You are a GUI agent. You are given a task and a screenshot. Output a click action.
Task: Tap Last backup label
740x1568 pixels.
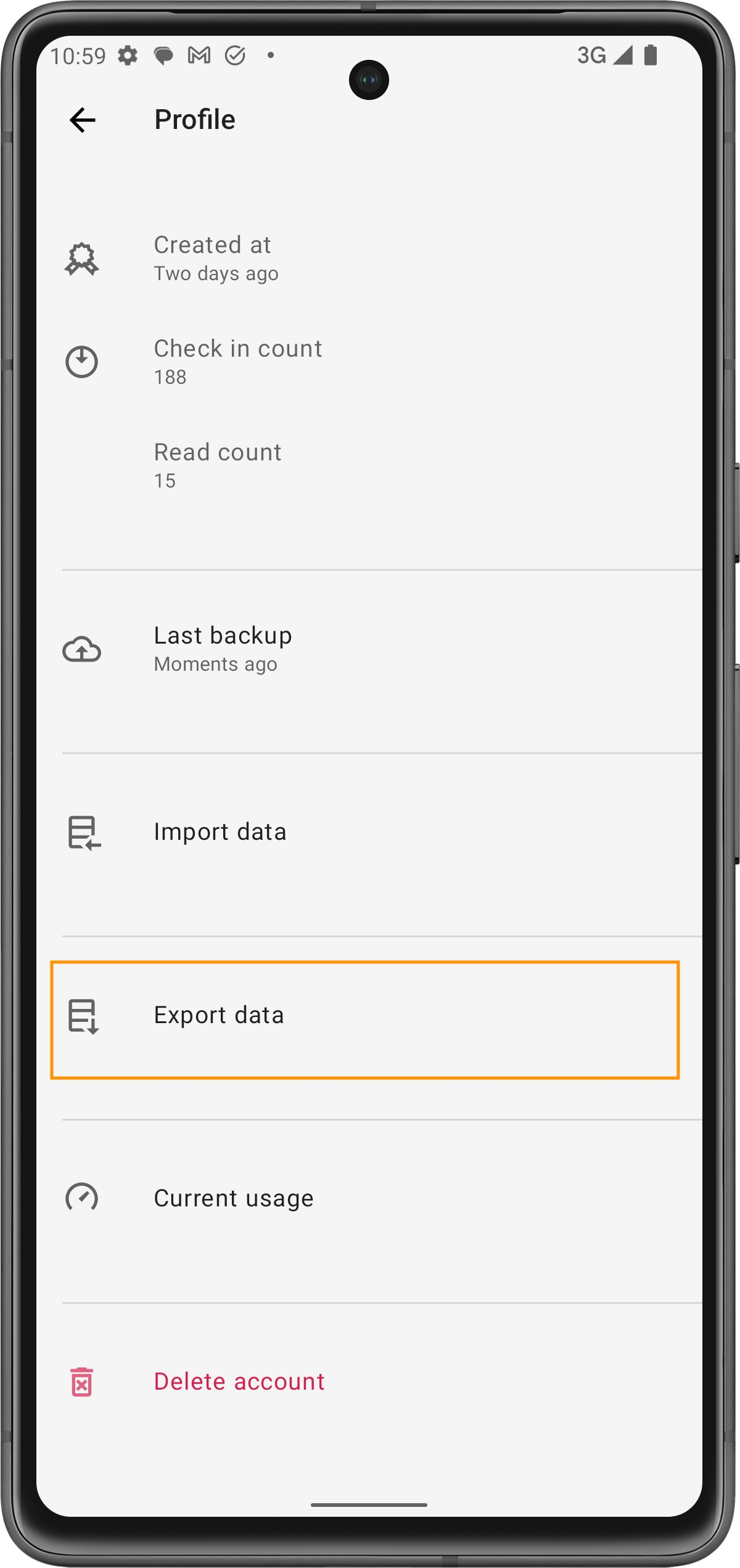click(x=223, y=636)
